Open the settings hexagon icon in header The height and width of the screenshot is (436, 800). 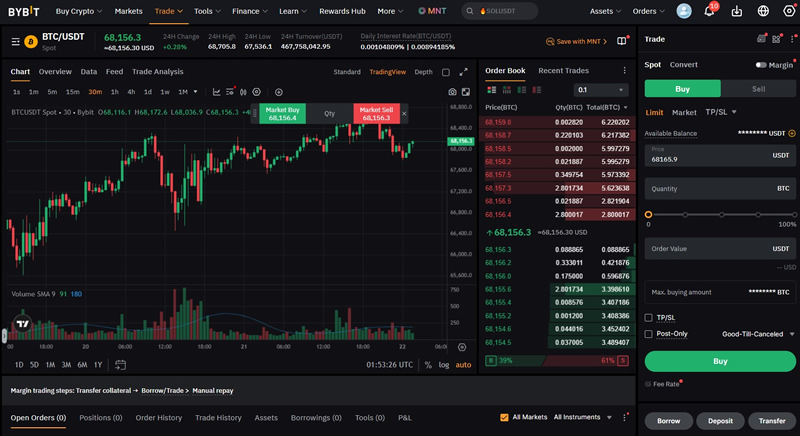[x=789, y=11]
